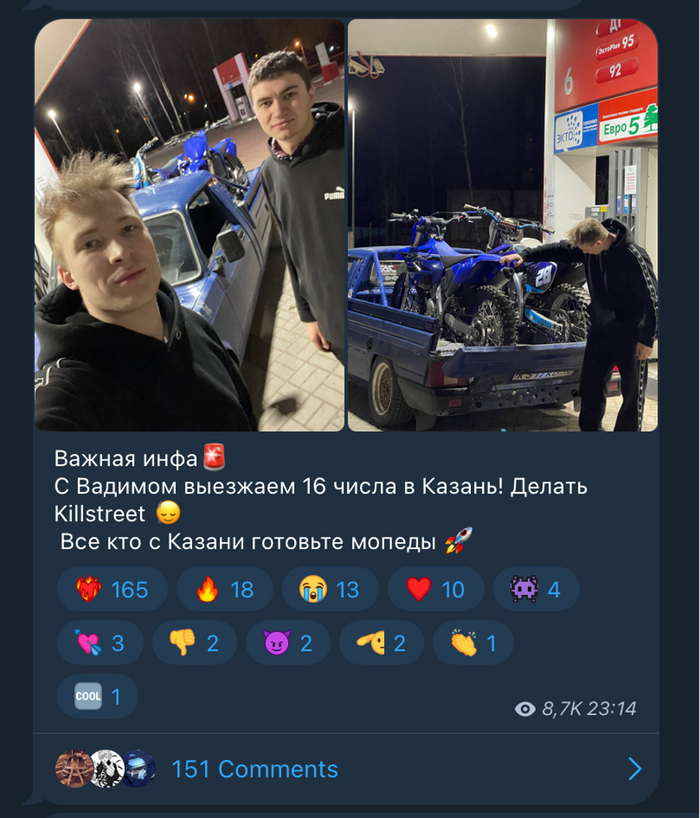Add a red heart reaction
700x818 pixels.
(x=436, y=590)
